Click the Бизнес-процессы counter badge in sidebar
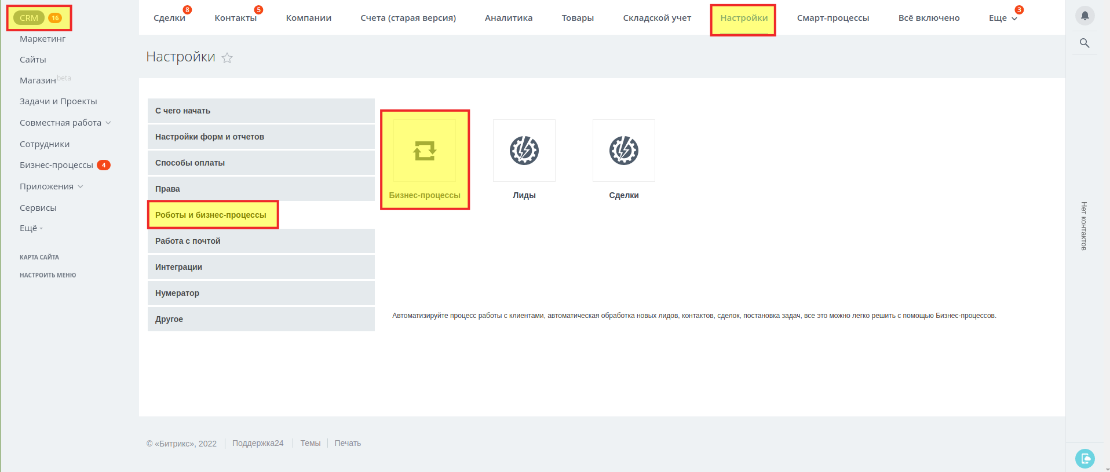1110x472 pixels. pyautogui.click(x=104, y=165)
